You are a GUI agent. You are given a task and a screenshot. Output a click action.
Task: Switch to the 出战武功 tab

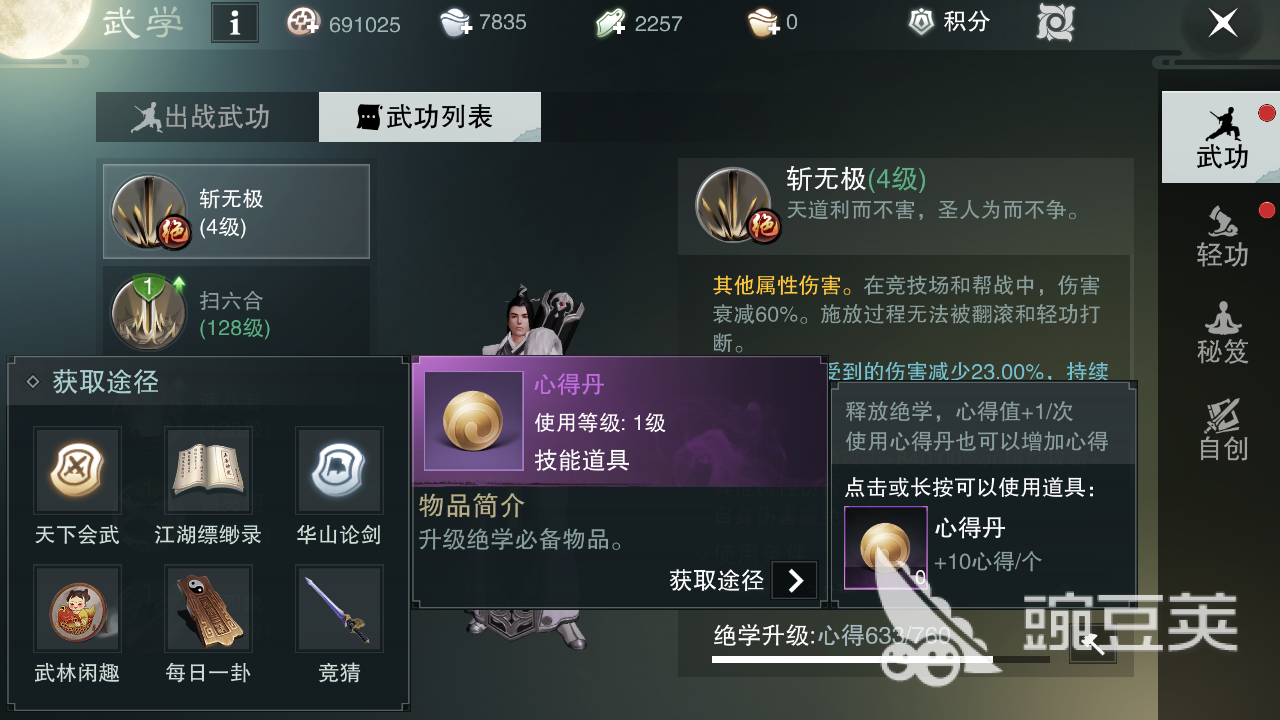click(208, 117)
